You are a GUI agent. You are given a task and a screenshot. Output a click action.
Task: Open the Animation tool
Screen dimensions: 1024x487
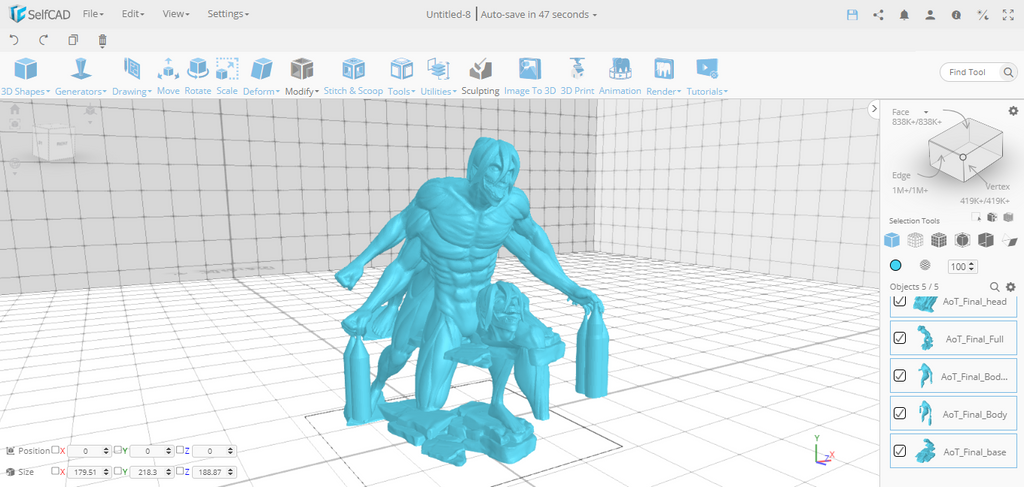pyautogui.click(x=620, y=69)
